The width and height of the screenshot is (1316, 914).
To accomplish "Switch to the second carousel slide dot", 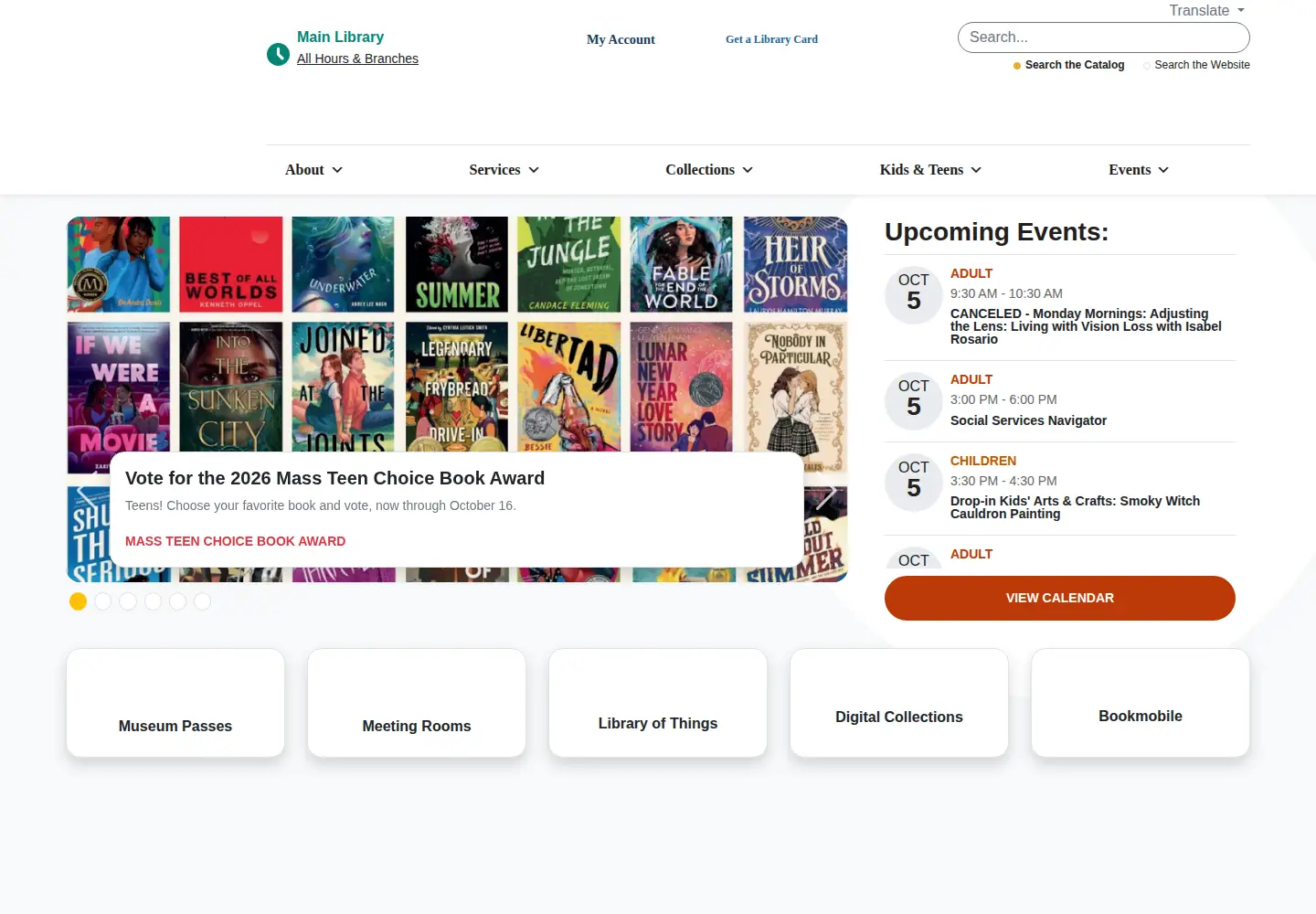I will [x=102, y=601].
